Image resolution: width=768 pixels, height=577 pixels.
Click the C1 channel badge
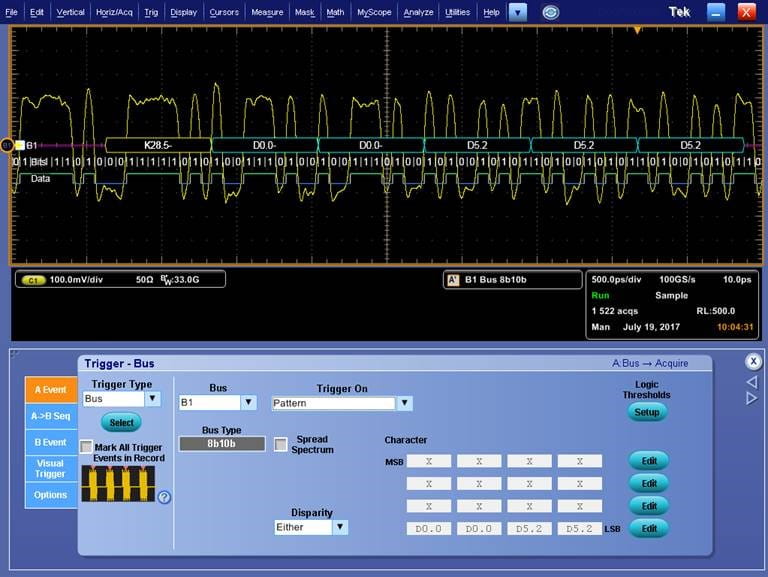click(x=34, y=280)
